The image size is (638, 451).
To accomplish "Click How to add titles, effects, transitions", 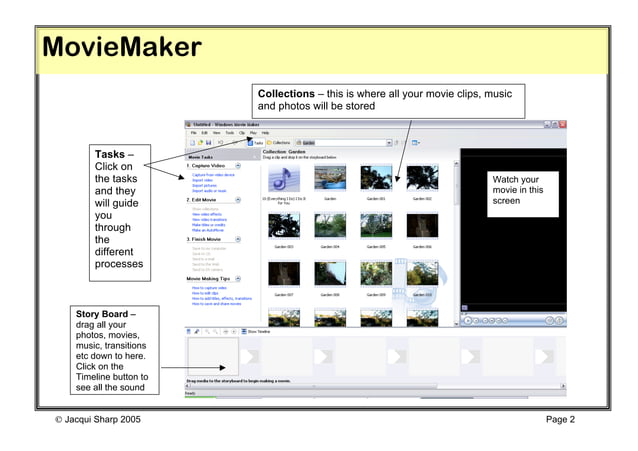I will coord(222,299).
